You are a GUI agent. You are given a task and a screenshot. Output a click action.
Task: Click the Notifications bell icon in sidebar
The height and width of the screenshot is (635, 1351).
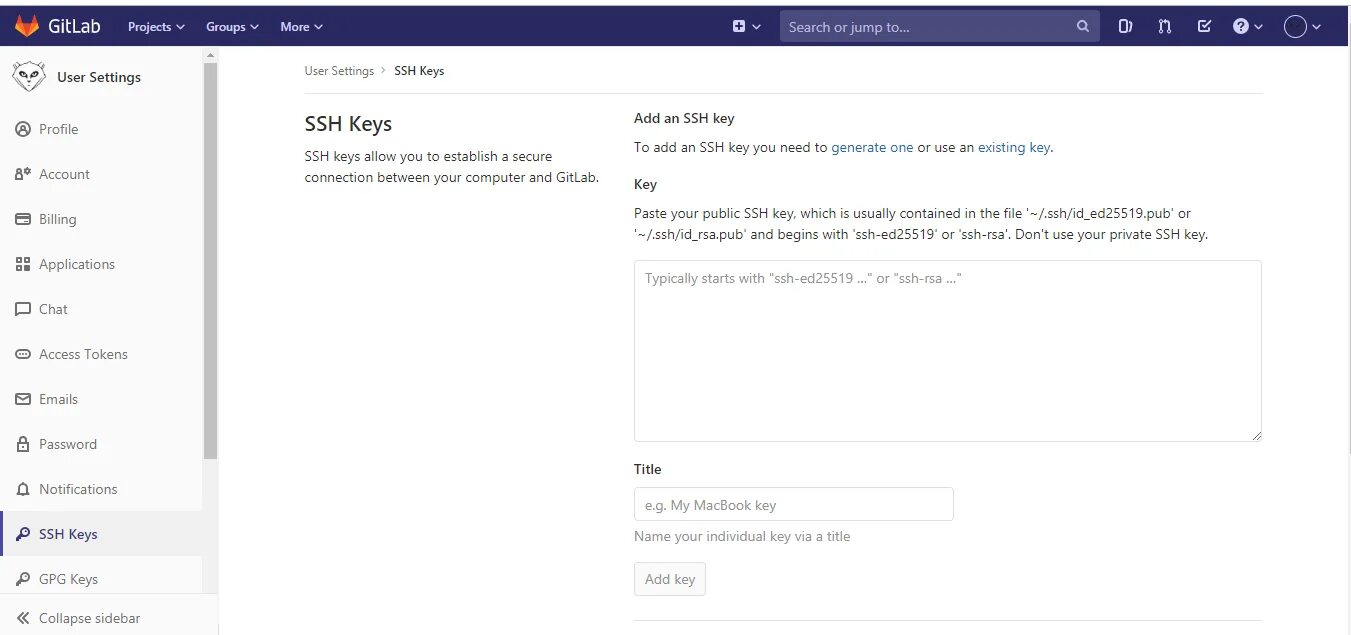pyautogui.click(x=23, y=489)
